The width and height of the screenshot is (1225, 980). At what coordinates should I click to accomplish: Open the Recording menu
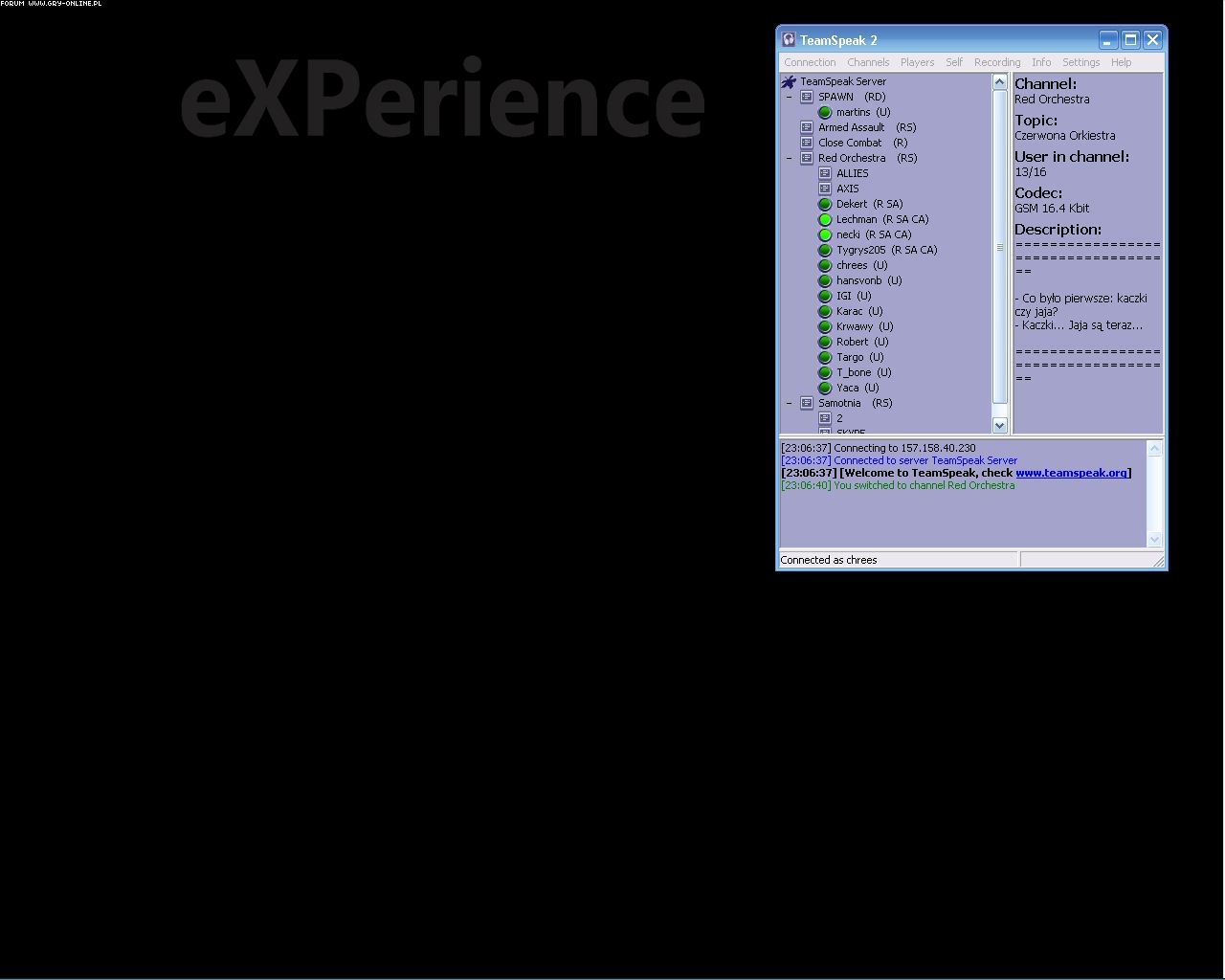997,62
